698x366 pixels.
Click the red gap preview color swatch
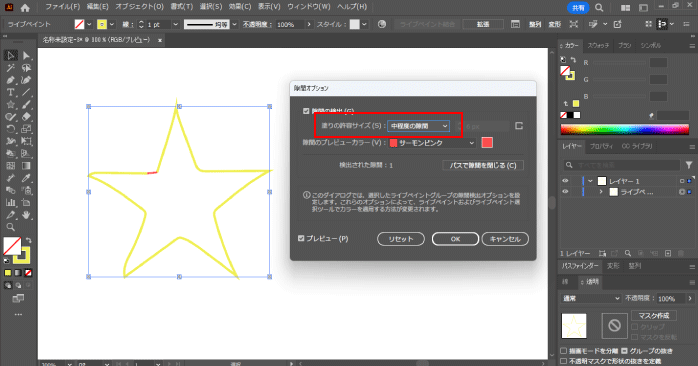(x=487, y=142)
